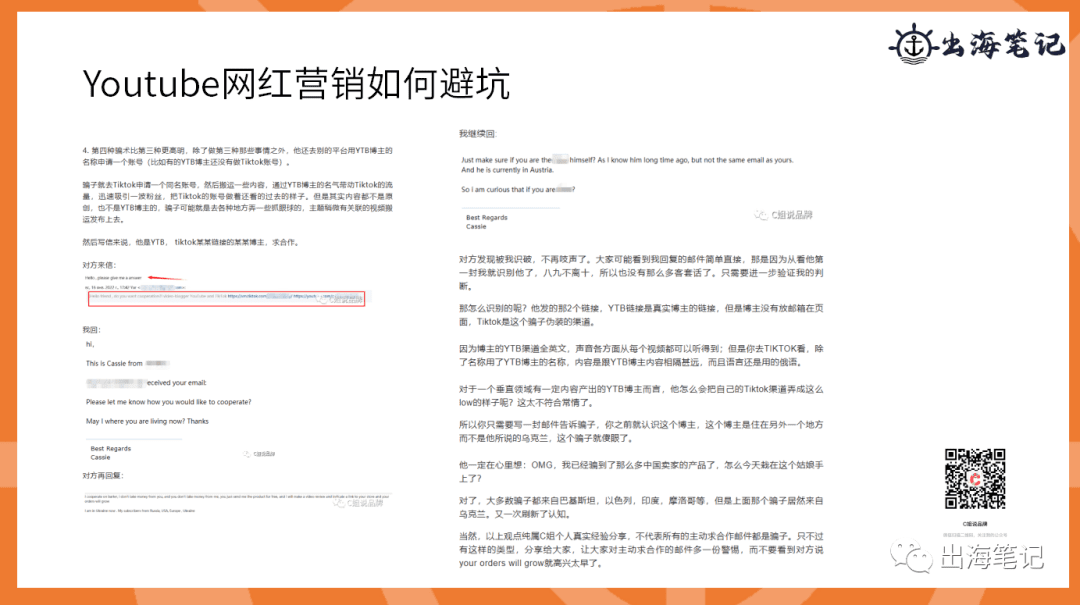Select paragraph starting 他一定在心里想：OMG
Viewport: 1080px width, 605px height.
coord(641,472)
